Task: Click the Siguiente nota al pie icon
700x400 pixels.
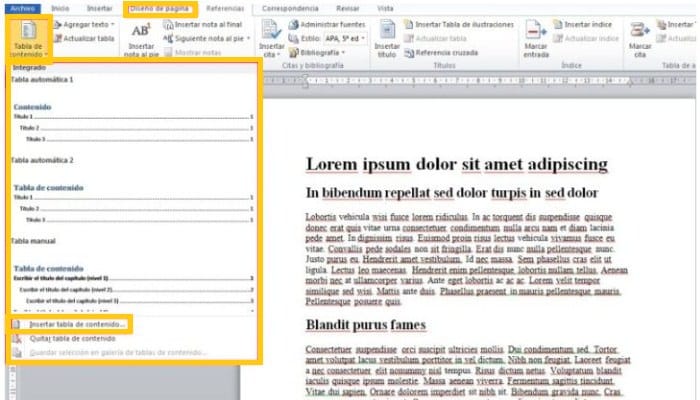Action: pos(168,39)
